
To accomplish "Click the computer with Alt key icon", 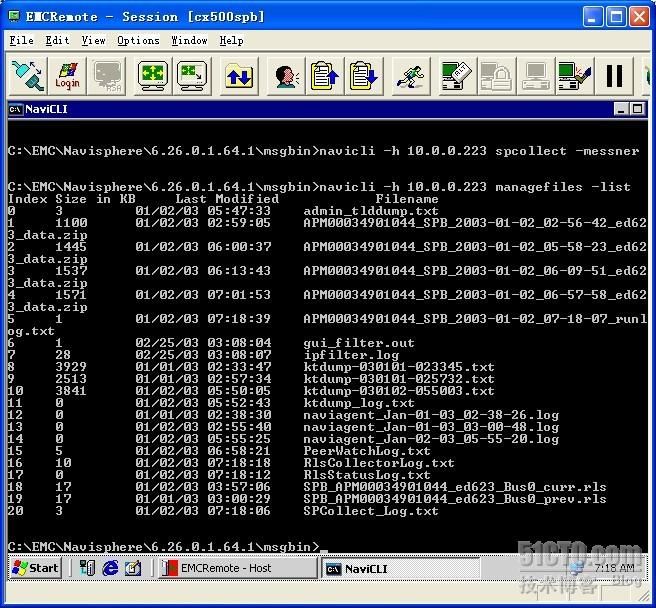I will [456, 76].
